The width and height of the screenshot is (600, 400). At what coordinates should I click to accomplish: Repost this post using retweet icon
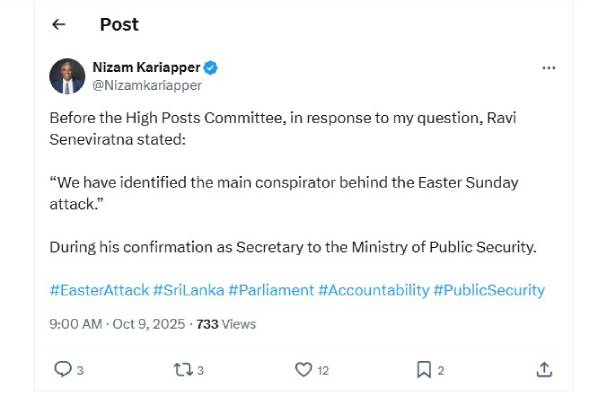point(181,370)
